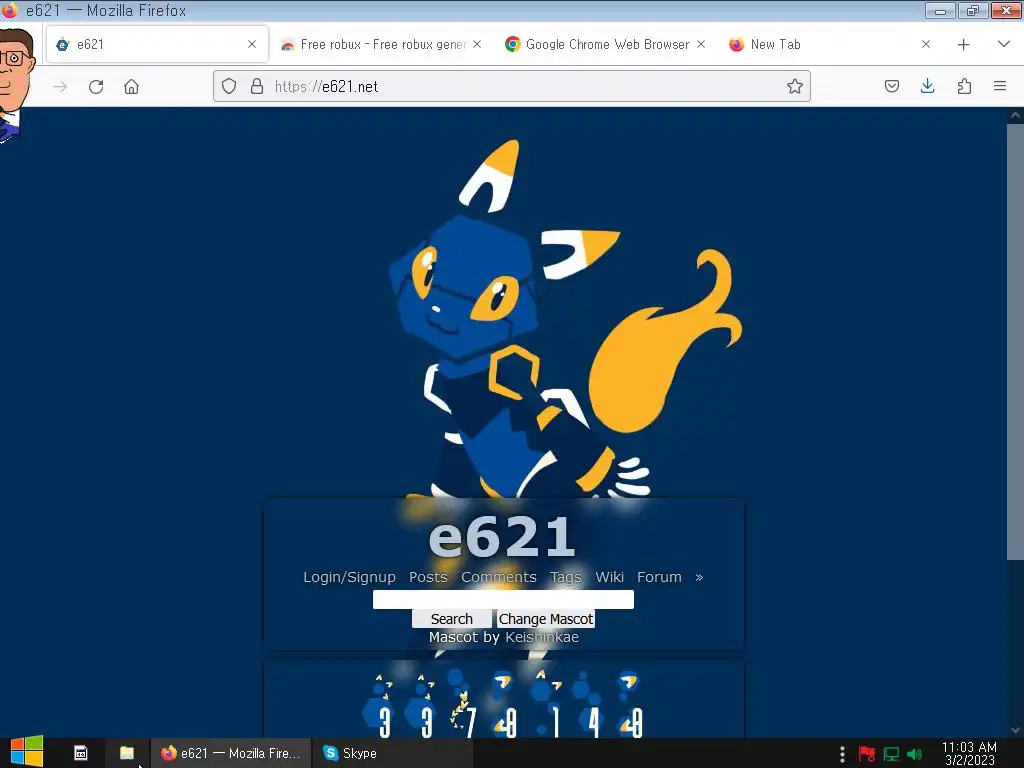Go to Firefox home page icon
The image size is (1024, 768).
click(x=131, y=87)
